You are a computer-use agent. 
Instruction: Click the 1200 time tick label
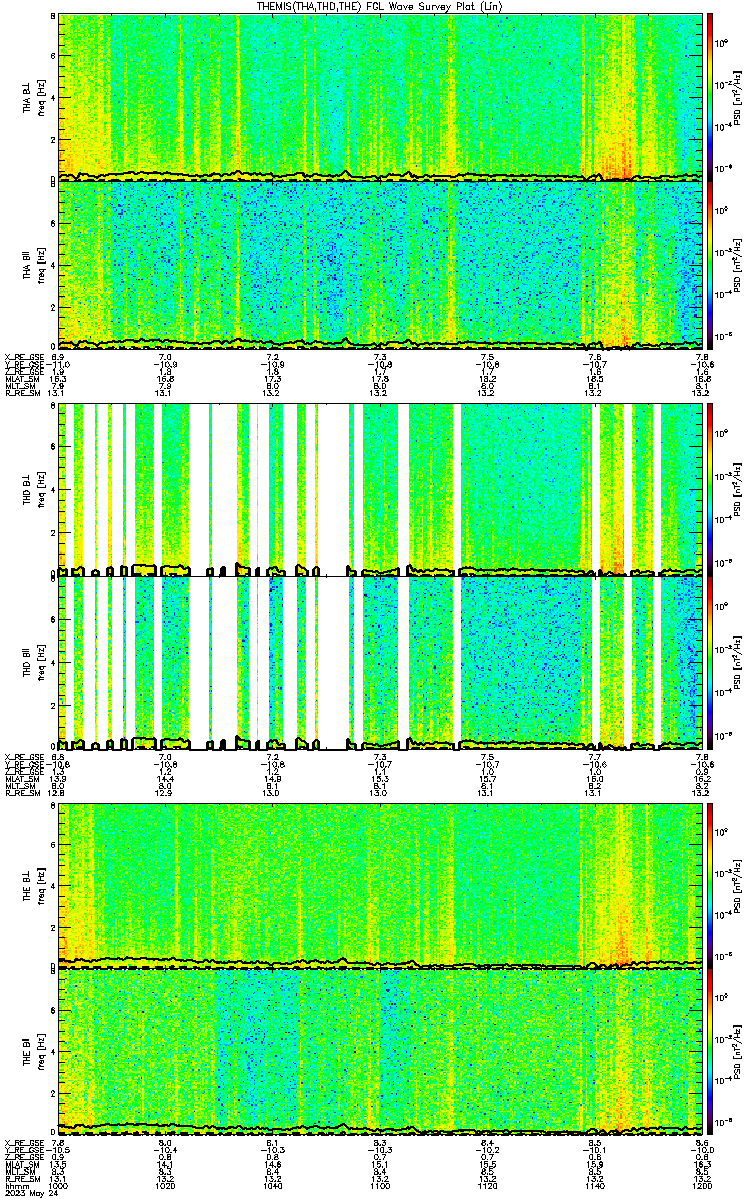coord(700,1185)
